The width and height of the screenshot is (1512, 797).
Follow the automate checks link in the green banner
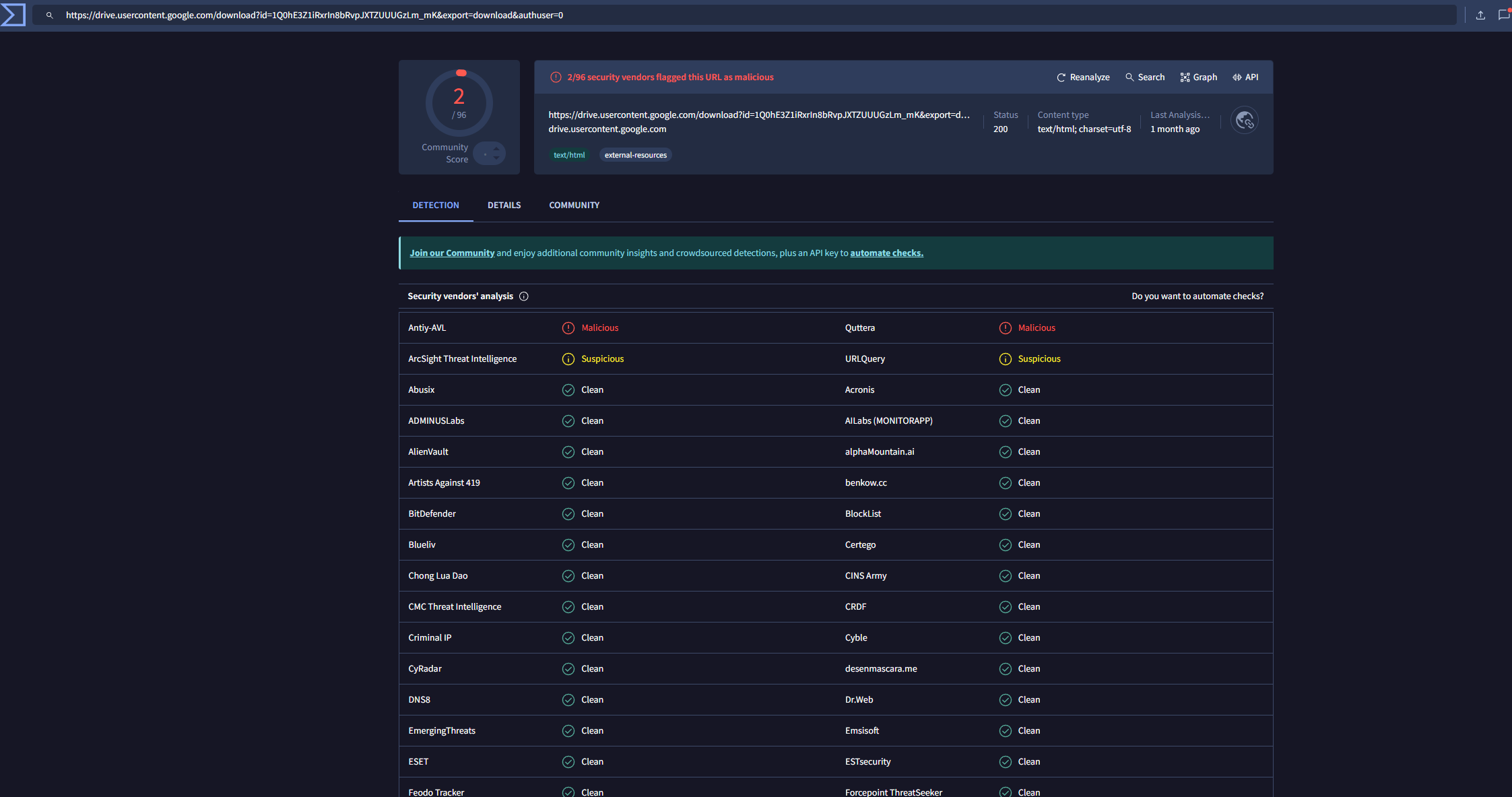(x=886, y=253)
